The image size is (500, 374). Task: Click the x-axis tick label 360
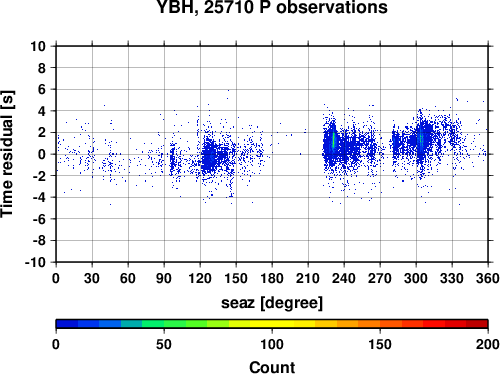[x=488, y=278]
